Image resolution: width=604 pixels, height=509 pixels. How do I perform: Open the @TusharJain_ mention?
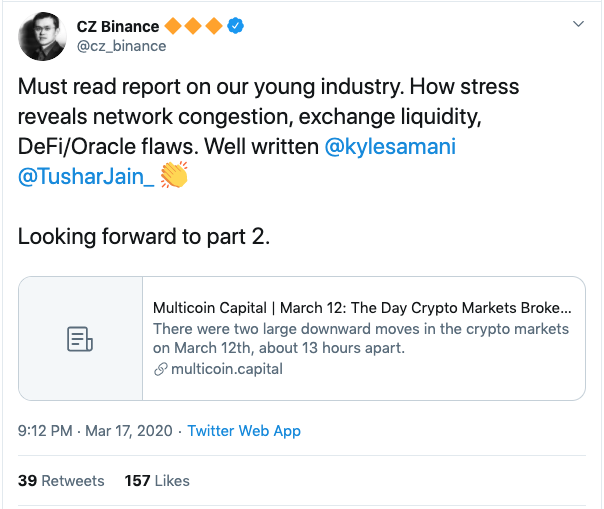[86, 177]
